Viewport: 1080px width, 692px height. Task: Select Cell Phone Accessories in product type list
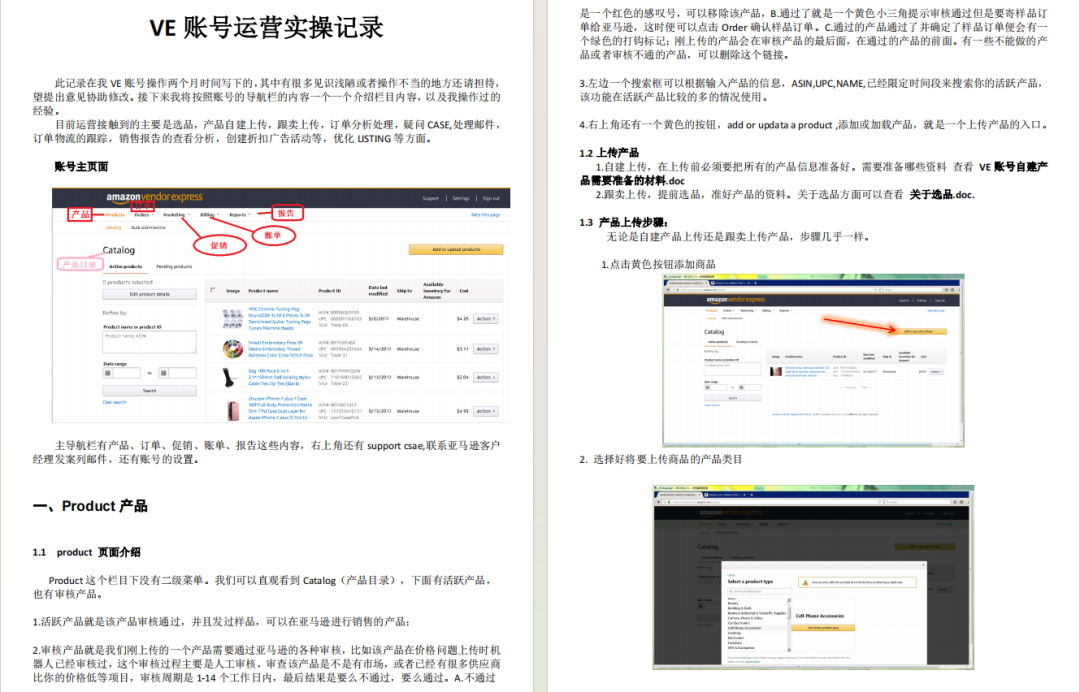[x=745, y=628]
